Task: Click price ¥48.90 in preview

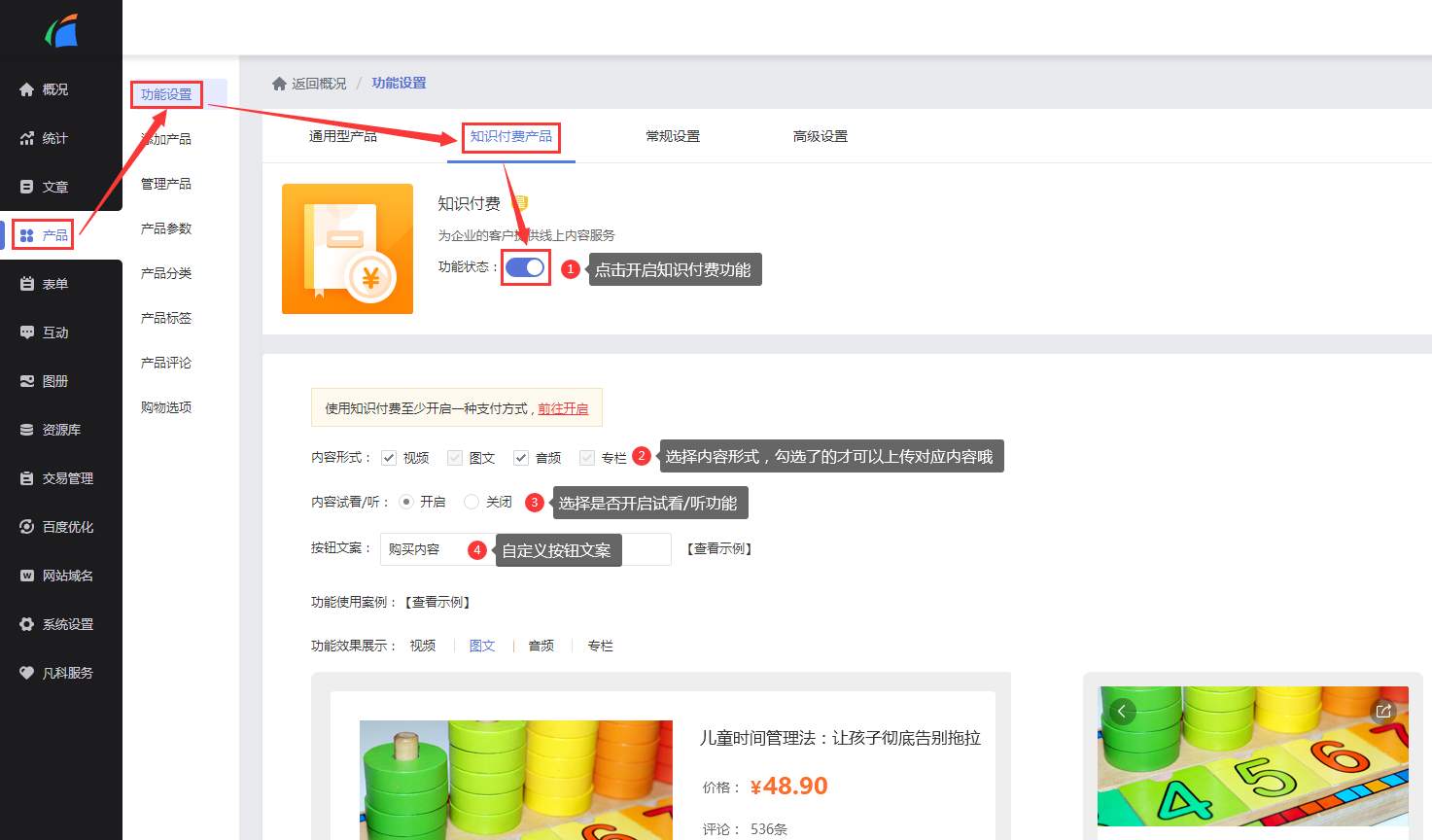Action: (x=788, y=787)
